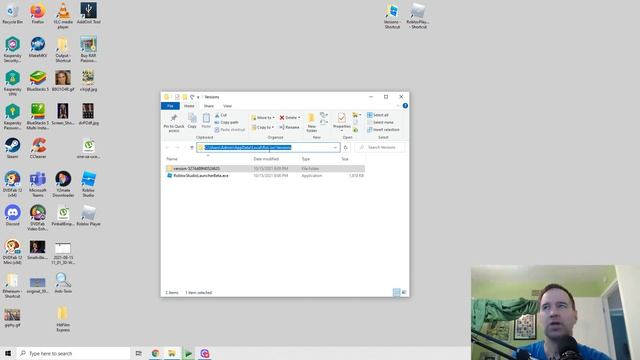
Task: Select the CCleaner desktop icon
Action: click(x=38, y=149)
